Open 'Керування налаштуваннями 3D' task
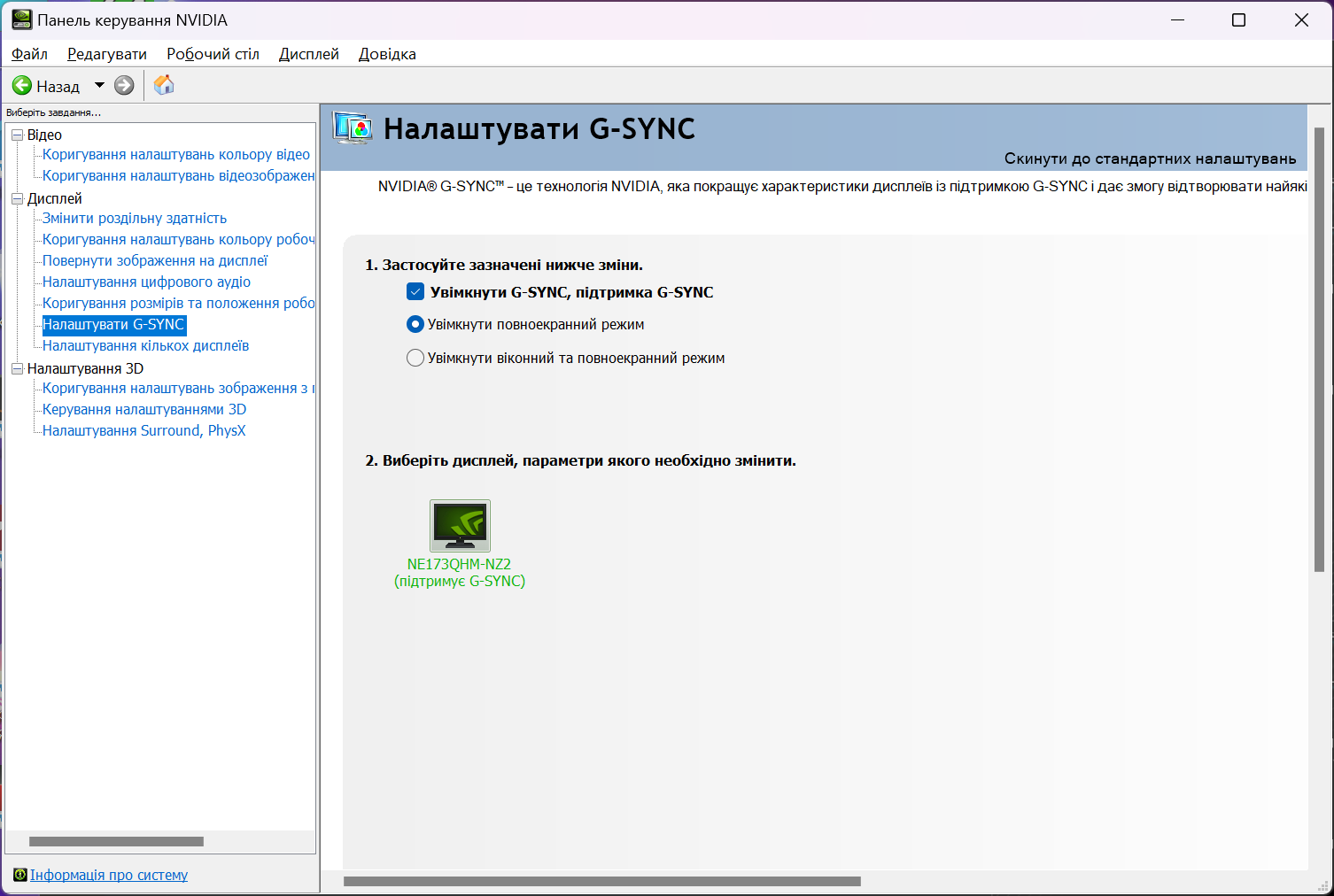Viewport: 1334px width, 896px height. coord(144,409)
